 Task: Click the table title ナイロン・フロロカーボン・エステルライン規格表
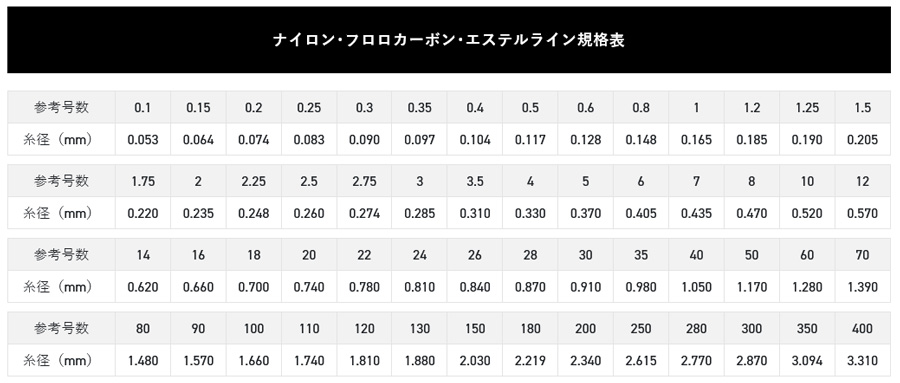pyautogui.click(x=448, y=40)
